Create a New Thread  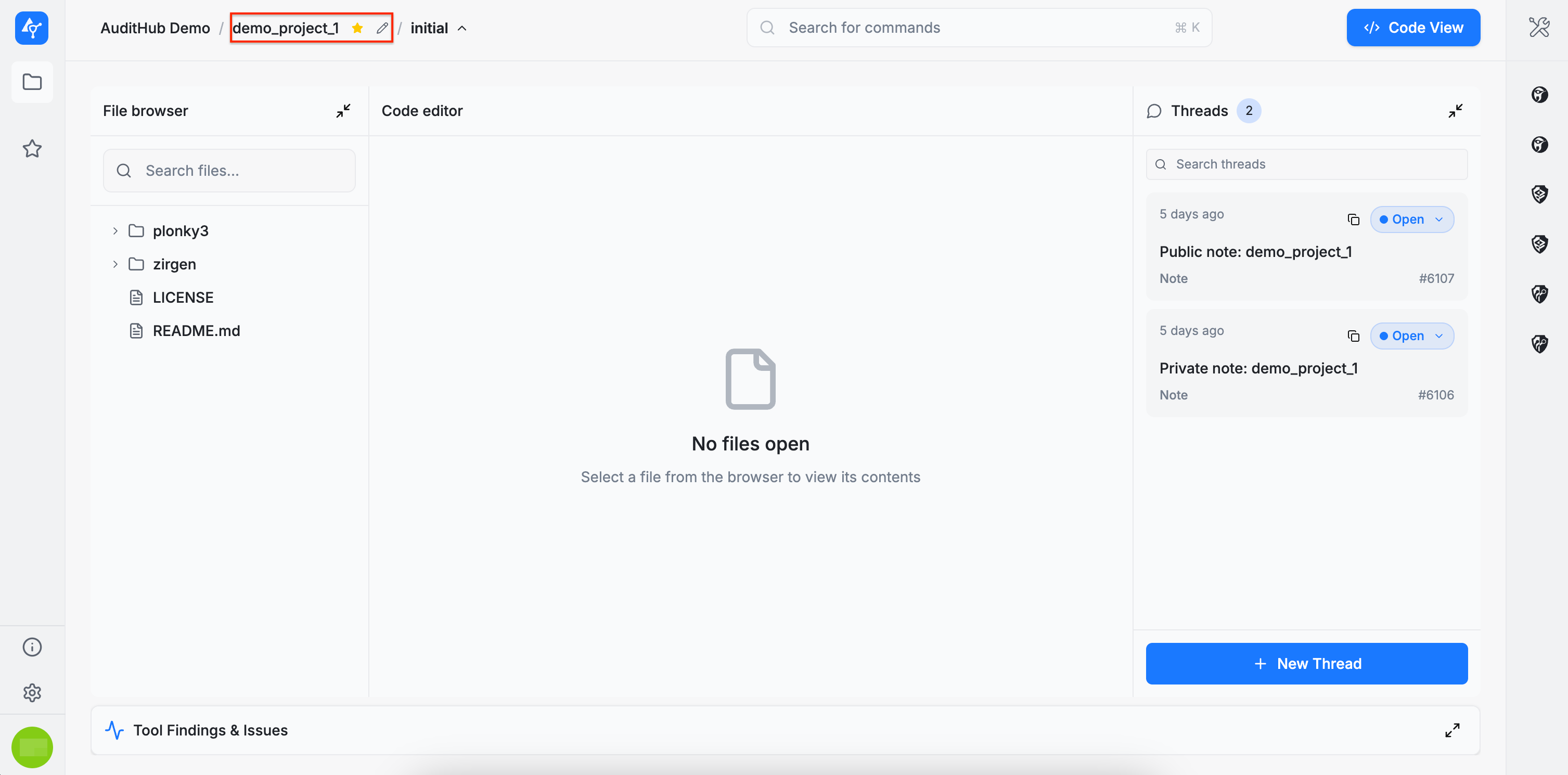pos(1306,664)
